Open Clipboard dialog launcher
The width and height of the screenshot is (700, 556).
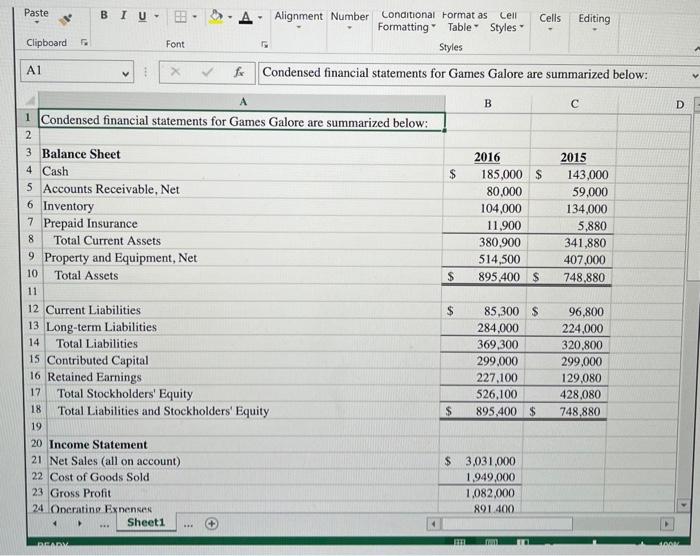(x=83, y=42)
